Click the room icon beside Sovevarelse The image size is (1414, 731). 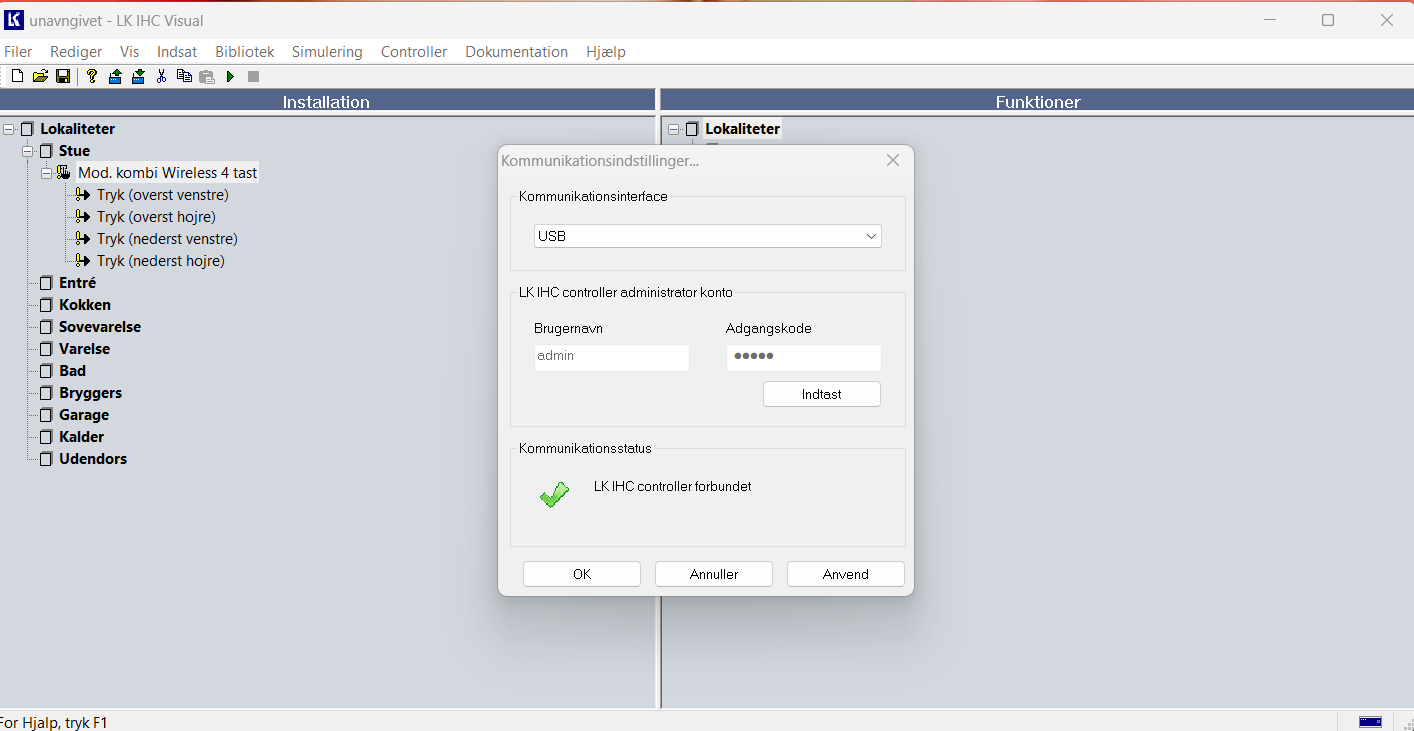coord(46,327)
